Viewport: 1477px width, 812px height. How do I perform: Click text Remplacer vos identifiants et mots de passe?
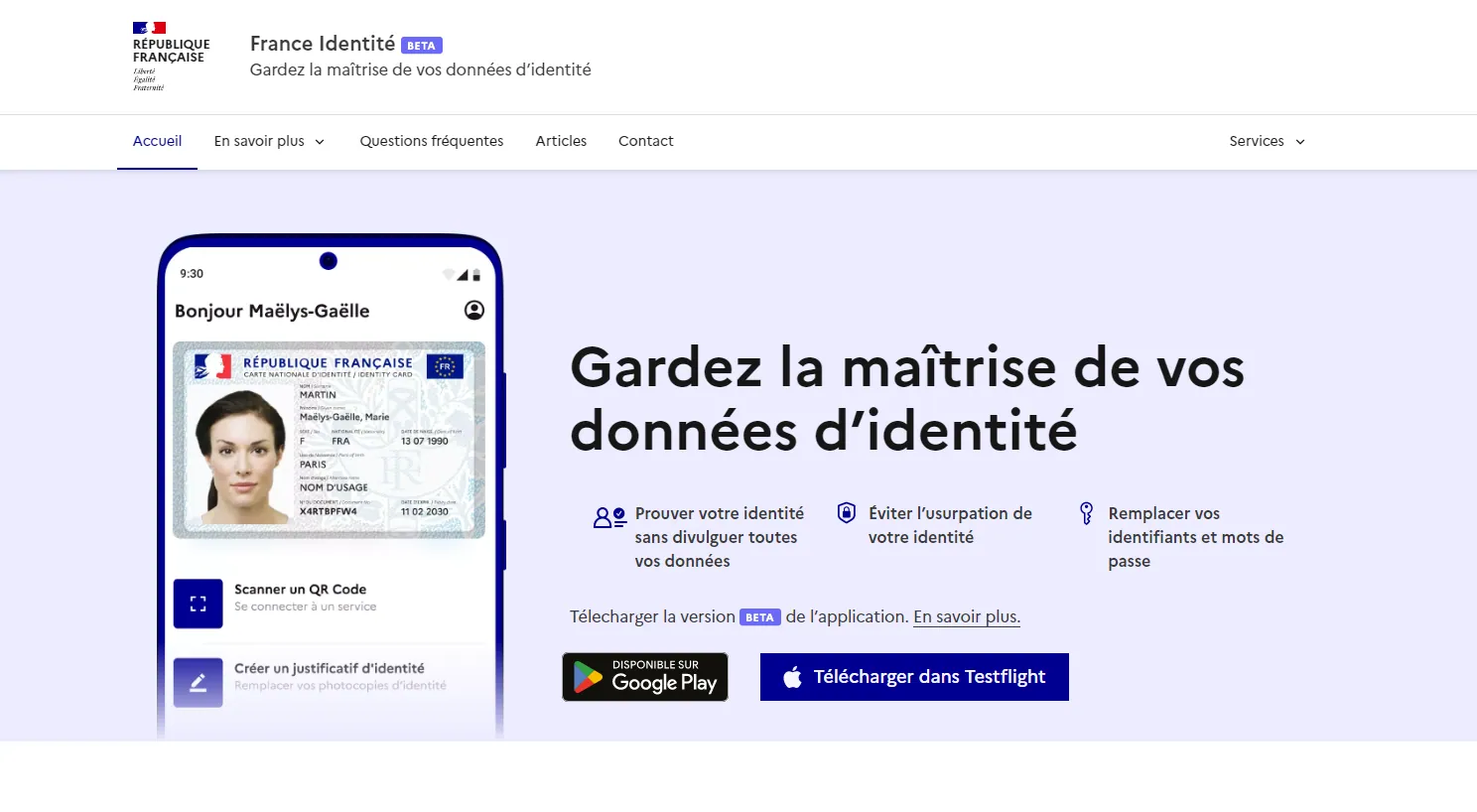point(1196,537)
